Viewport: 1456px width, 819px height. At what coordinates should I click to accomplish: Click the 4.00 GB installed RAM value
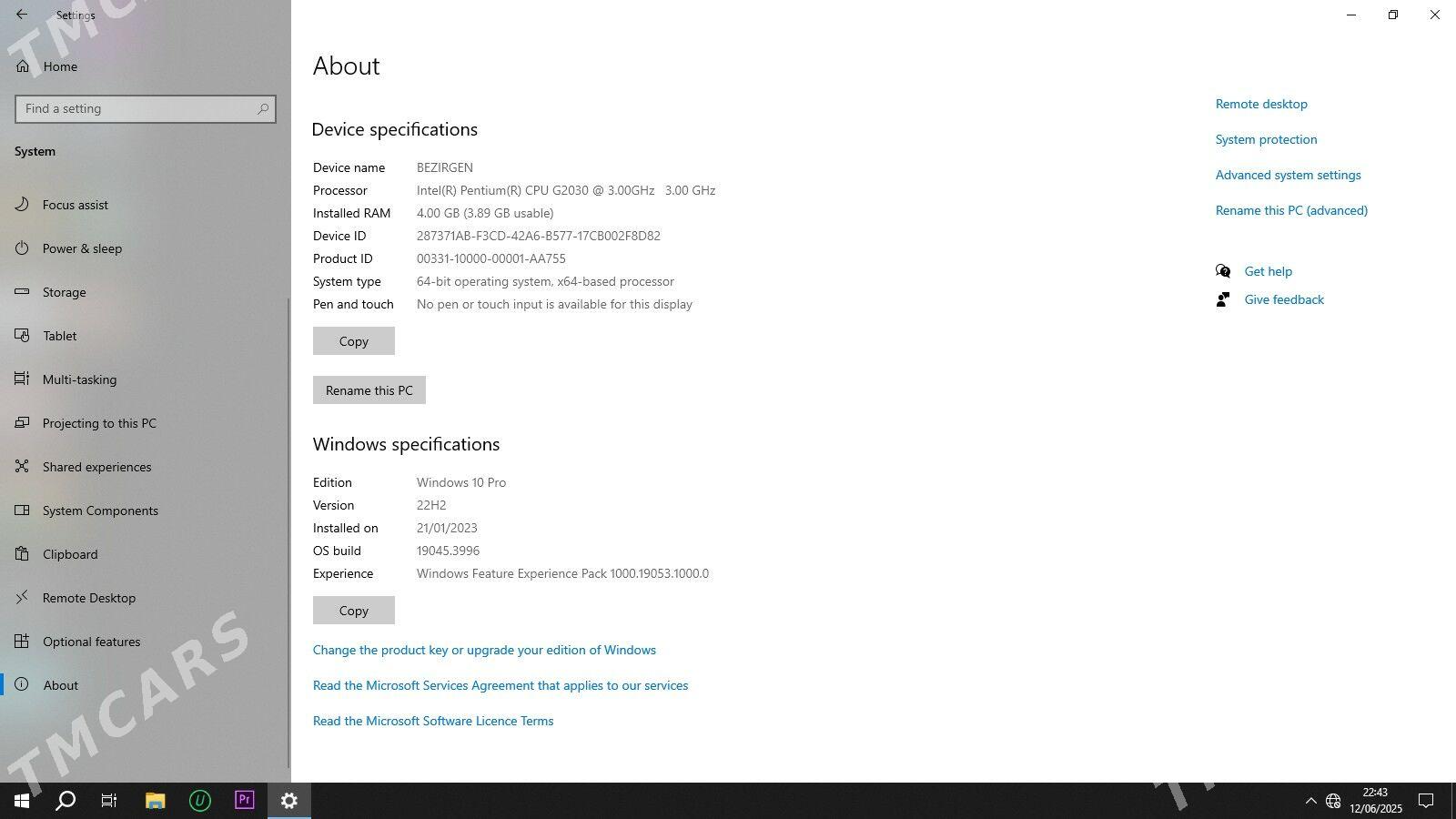[x=485, y=213]
